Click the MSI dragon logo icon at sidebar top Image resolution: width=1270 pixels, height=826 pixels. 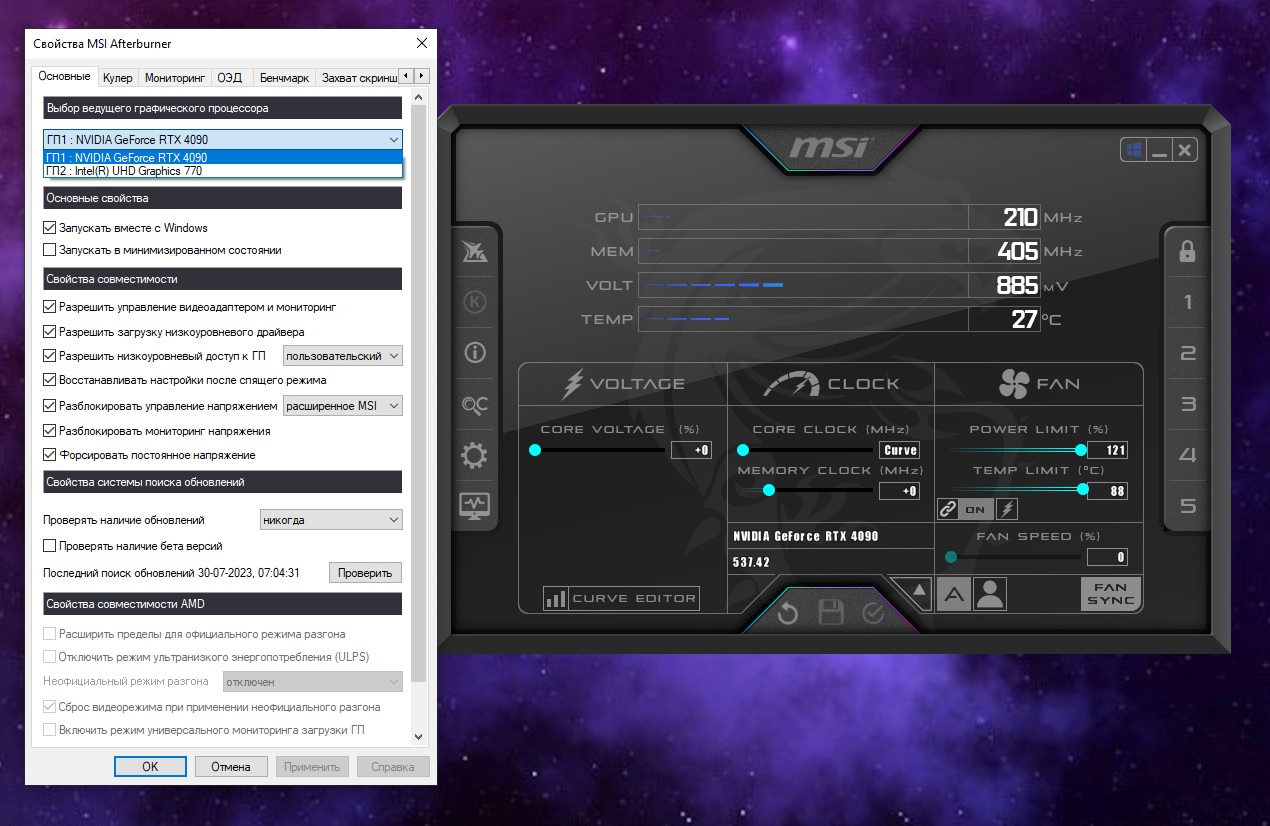tap(475, 251)
